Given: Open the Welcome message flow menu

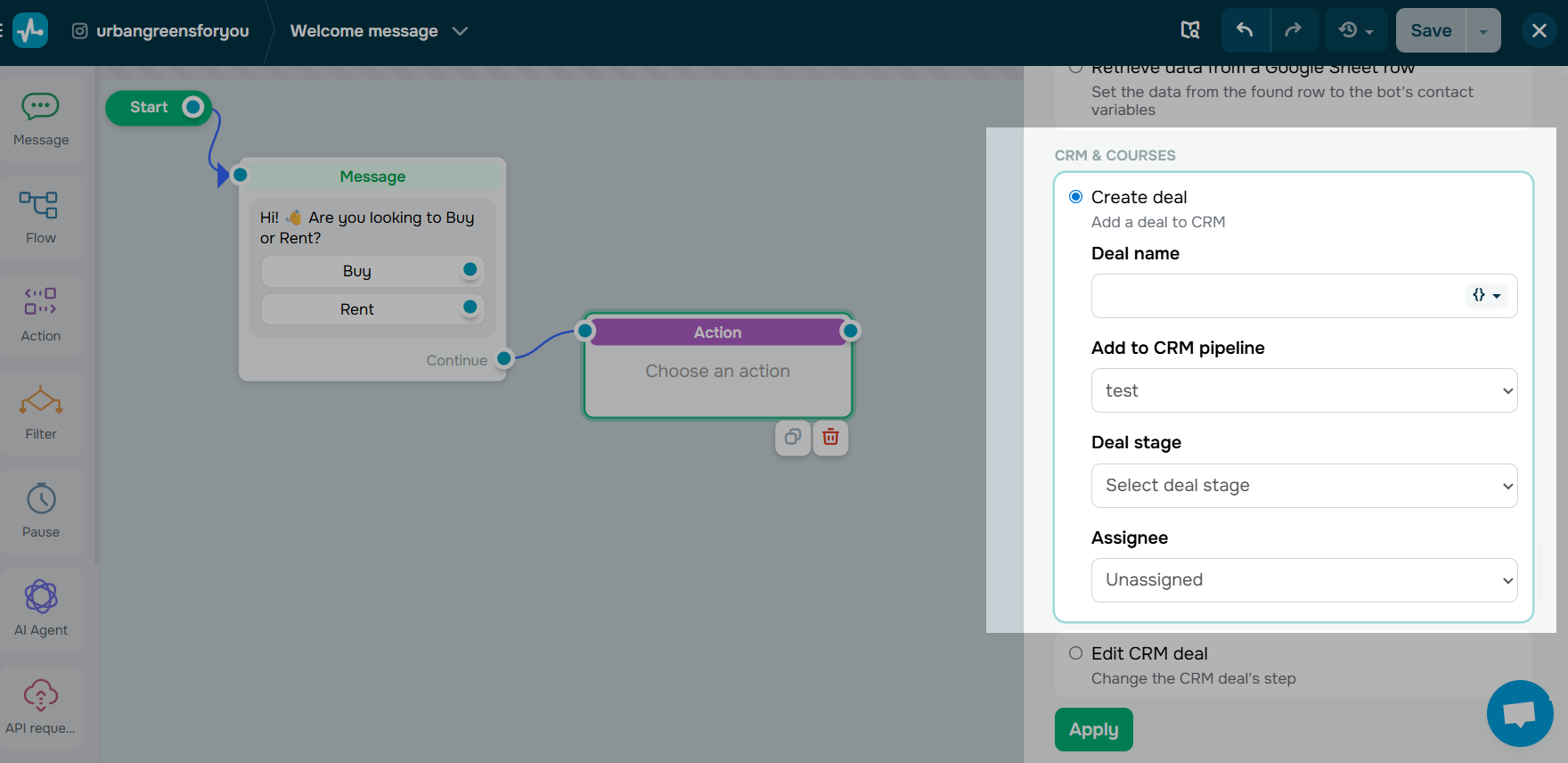Looking at the screenshot, I should [x=379, y=31].
